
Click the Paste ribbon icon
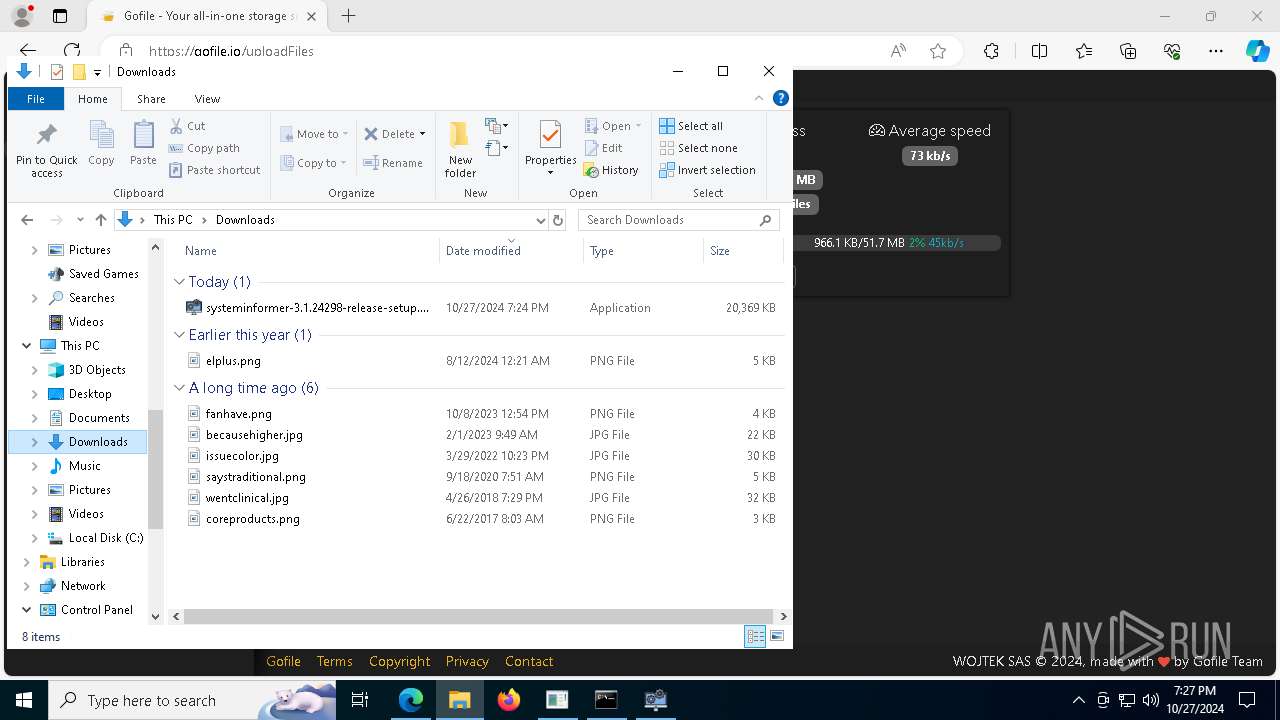(x=143, y=144)
